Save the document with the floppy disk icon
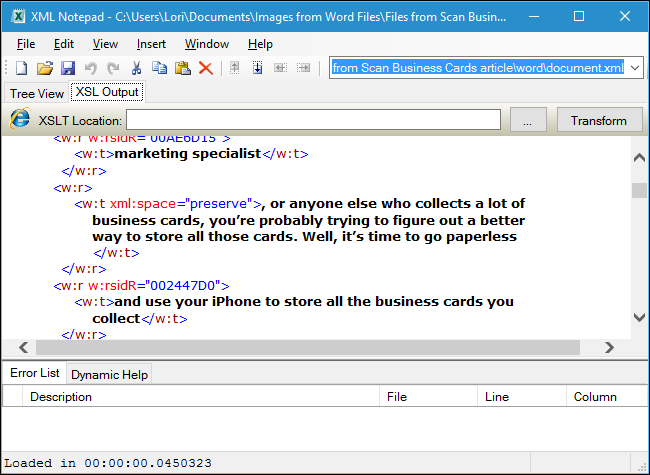 [68, 68]
